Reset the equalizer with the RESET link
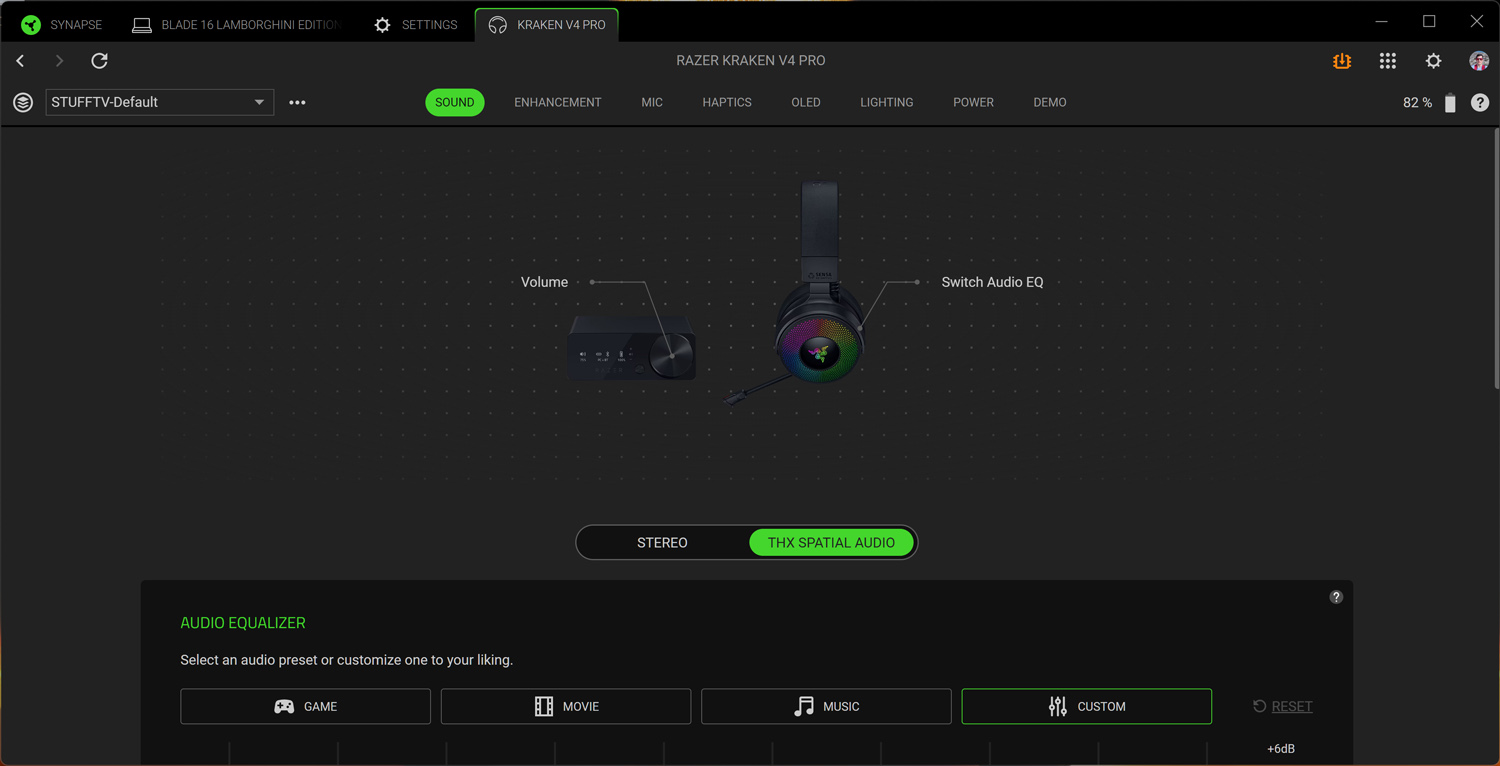Screen dimensions: 1500x766 [x=1283, y=706]
